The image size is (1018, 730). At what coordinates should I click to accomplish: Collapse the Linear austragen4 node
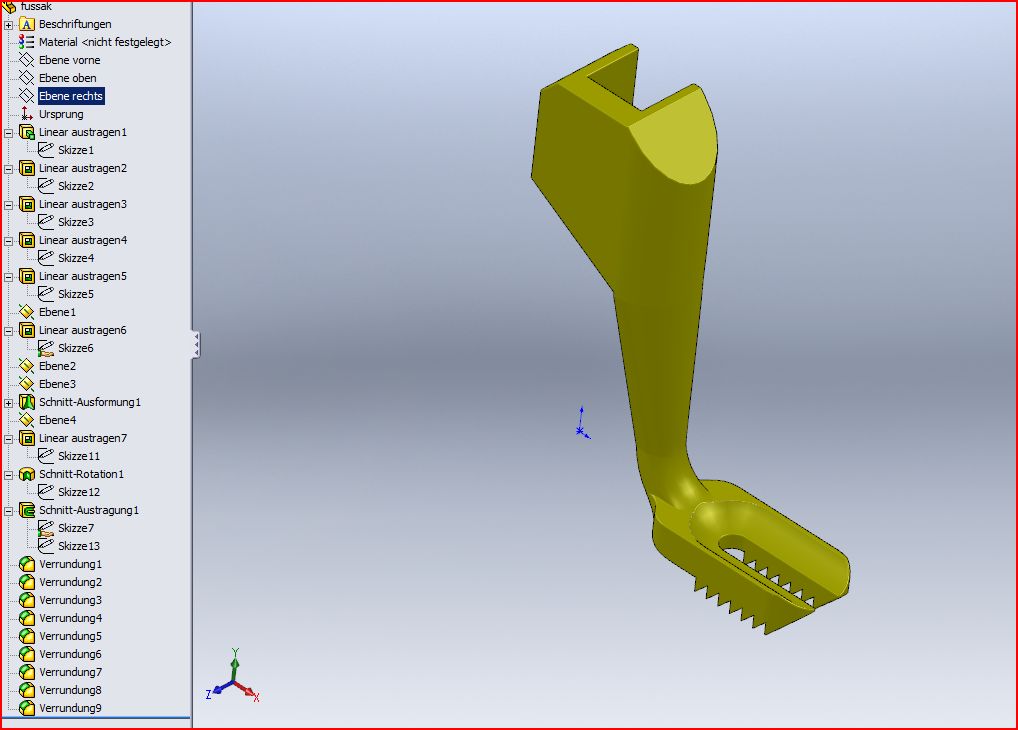(8, 241)
